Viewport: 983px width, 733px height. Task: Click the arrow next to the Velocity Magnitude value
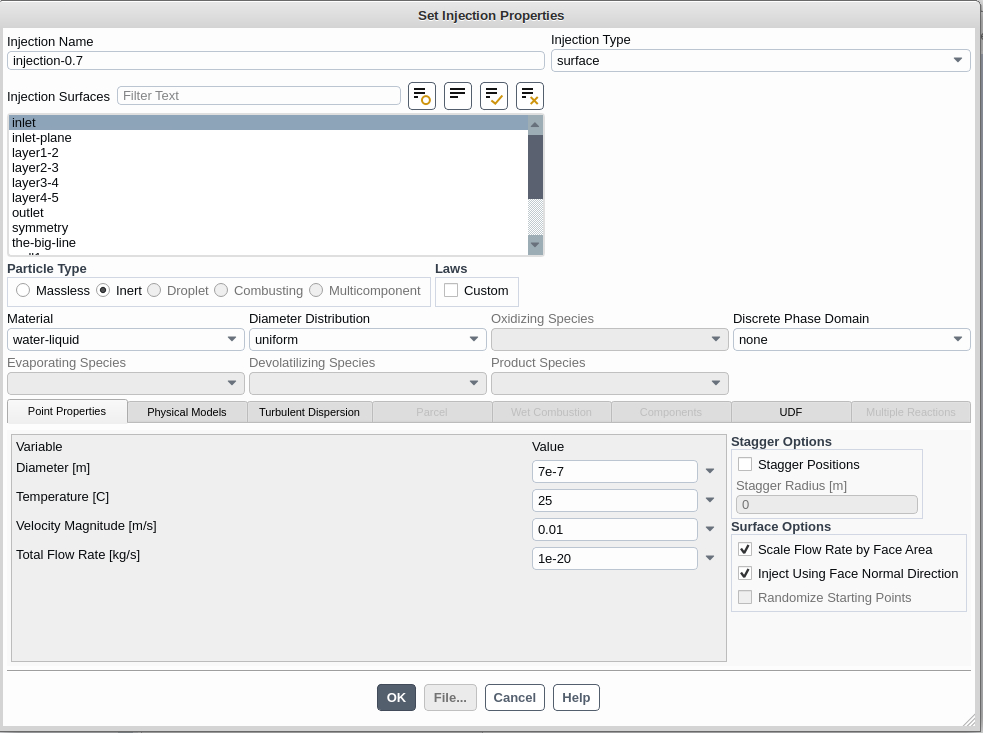710,529
